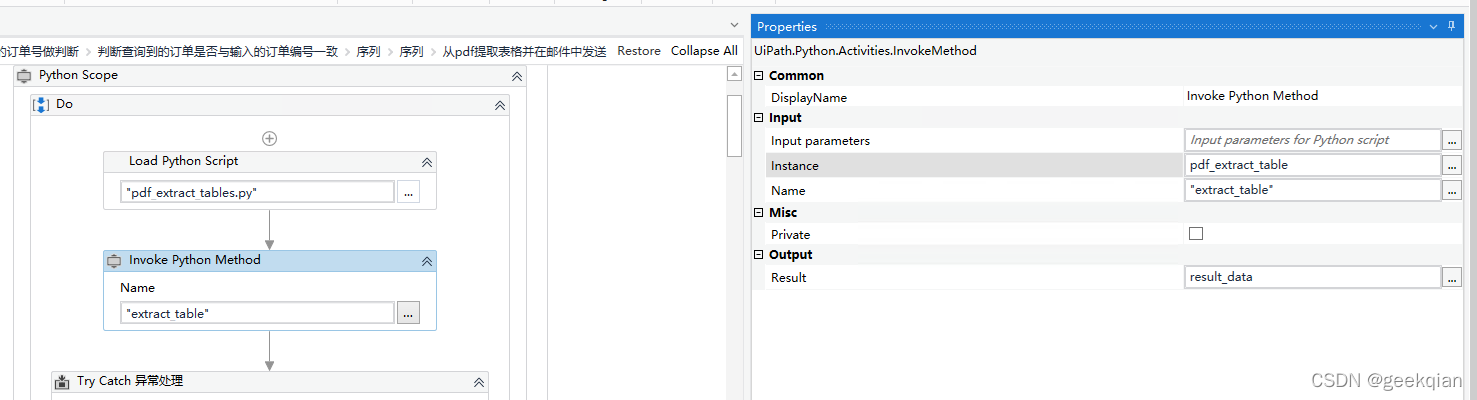Click the pdf_extract_table Instance field
1477x400 pixels.
click(x=1312, y=165)
